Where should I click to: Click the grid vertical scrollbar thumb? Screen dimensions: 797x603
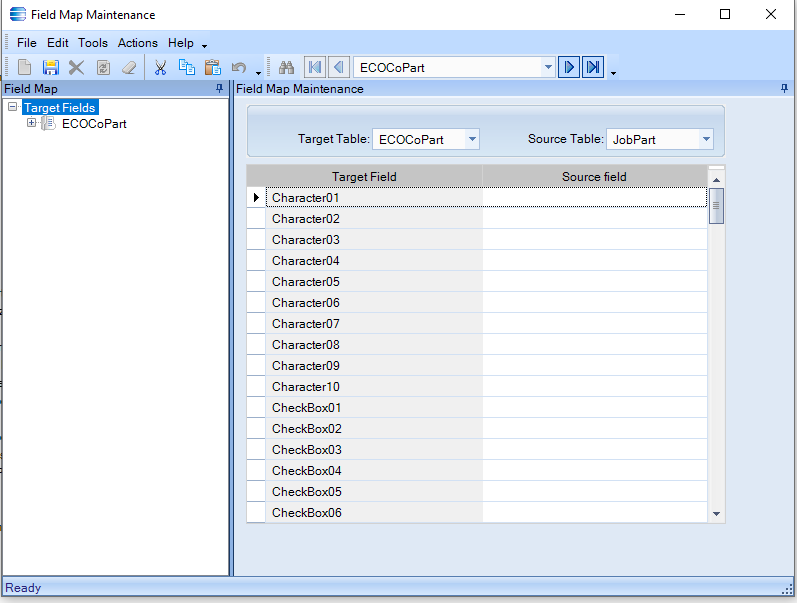point(716,205)
